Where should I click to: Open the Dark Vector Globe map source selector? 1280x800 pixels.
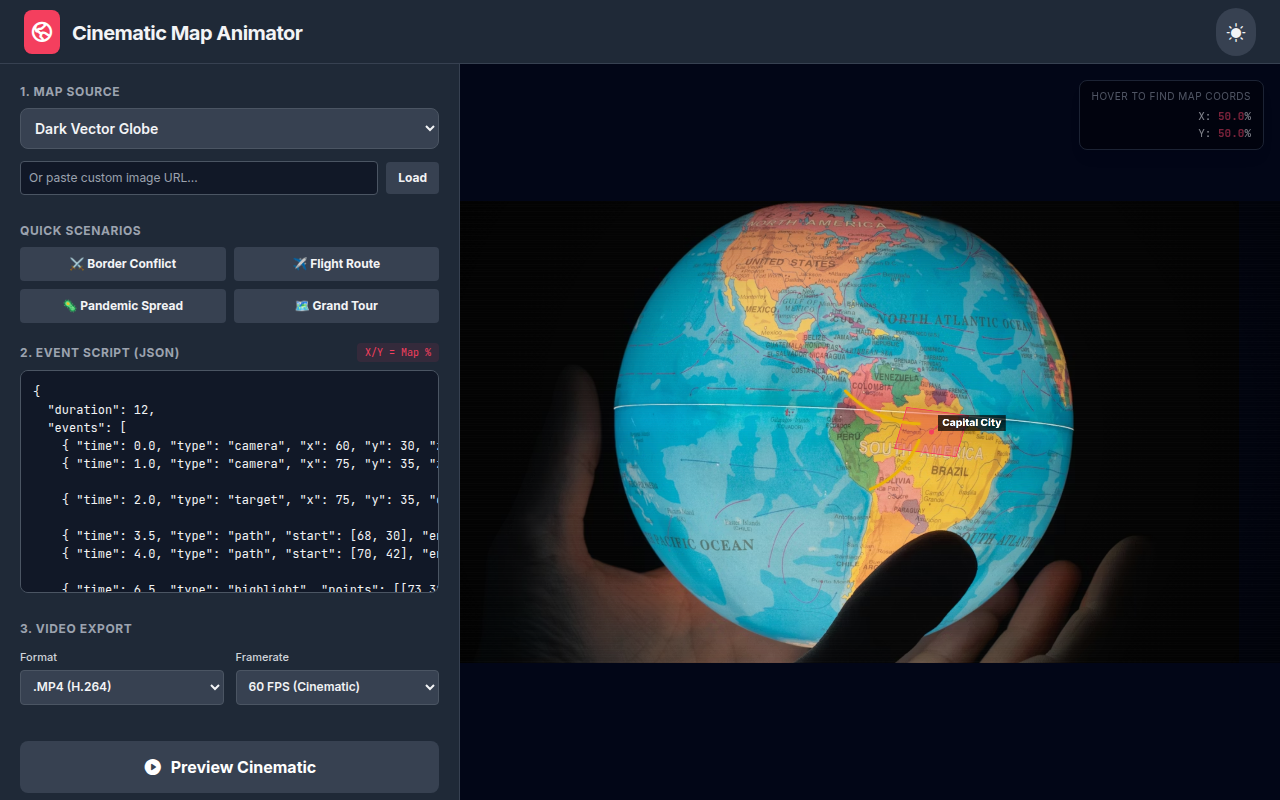(x=229, y=128)
